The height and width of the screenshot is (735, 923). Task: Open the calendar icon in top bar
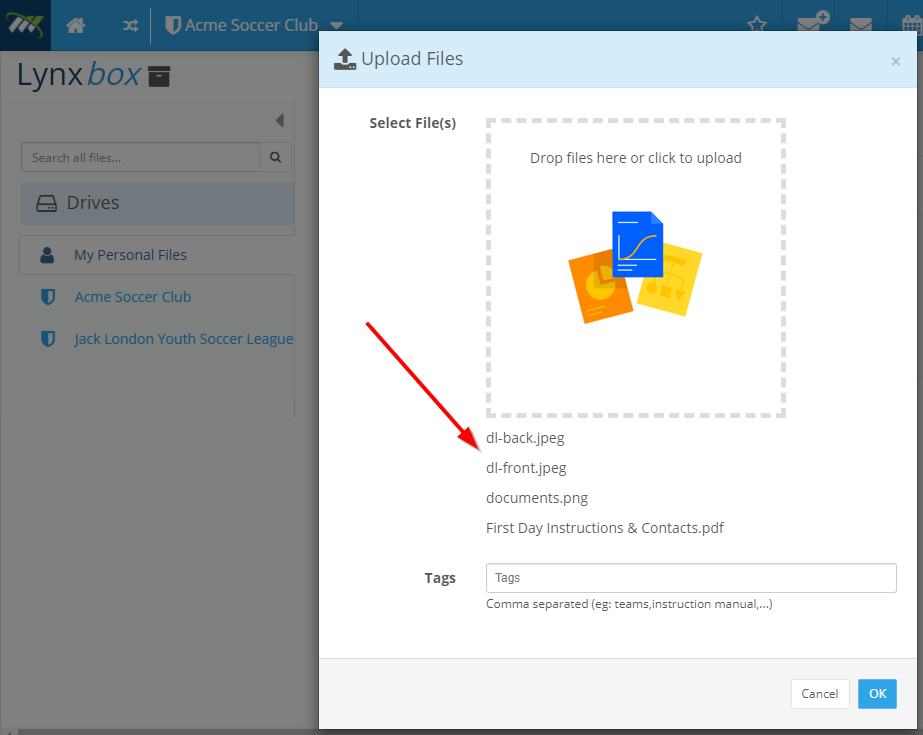coord(913,25)
